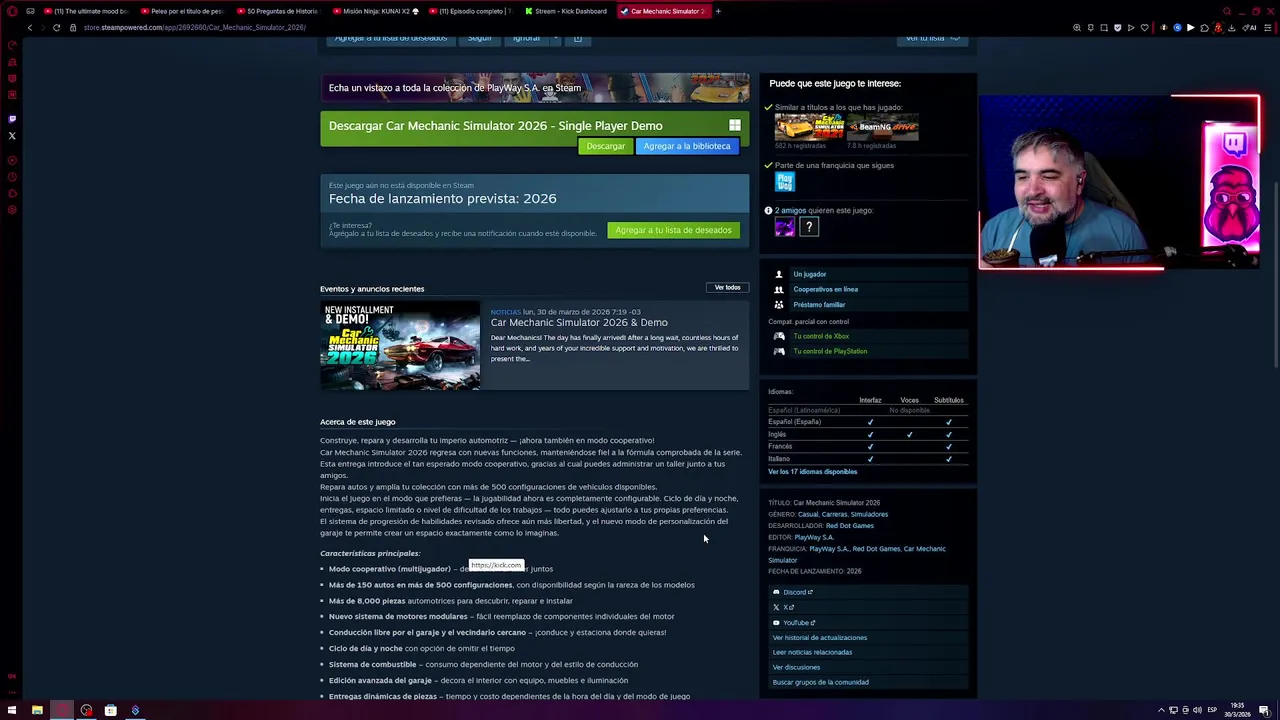Open 'Ver discusiones' link
Screen dimensions: 1280x720
tap(796, 667)
